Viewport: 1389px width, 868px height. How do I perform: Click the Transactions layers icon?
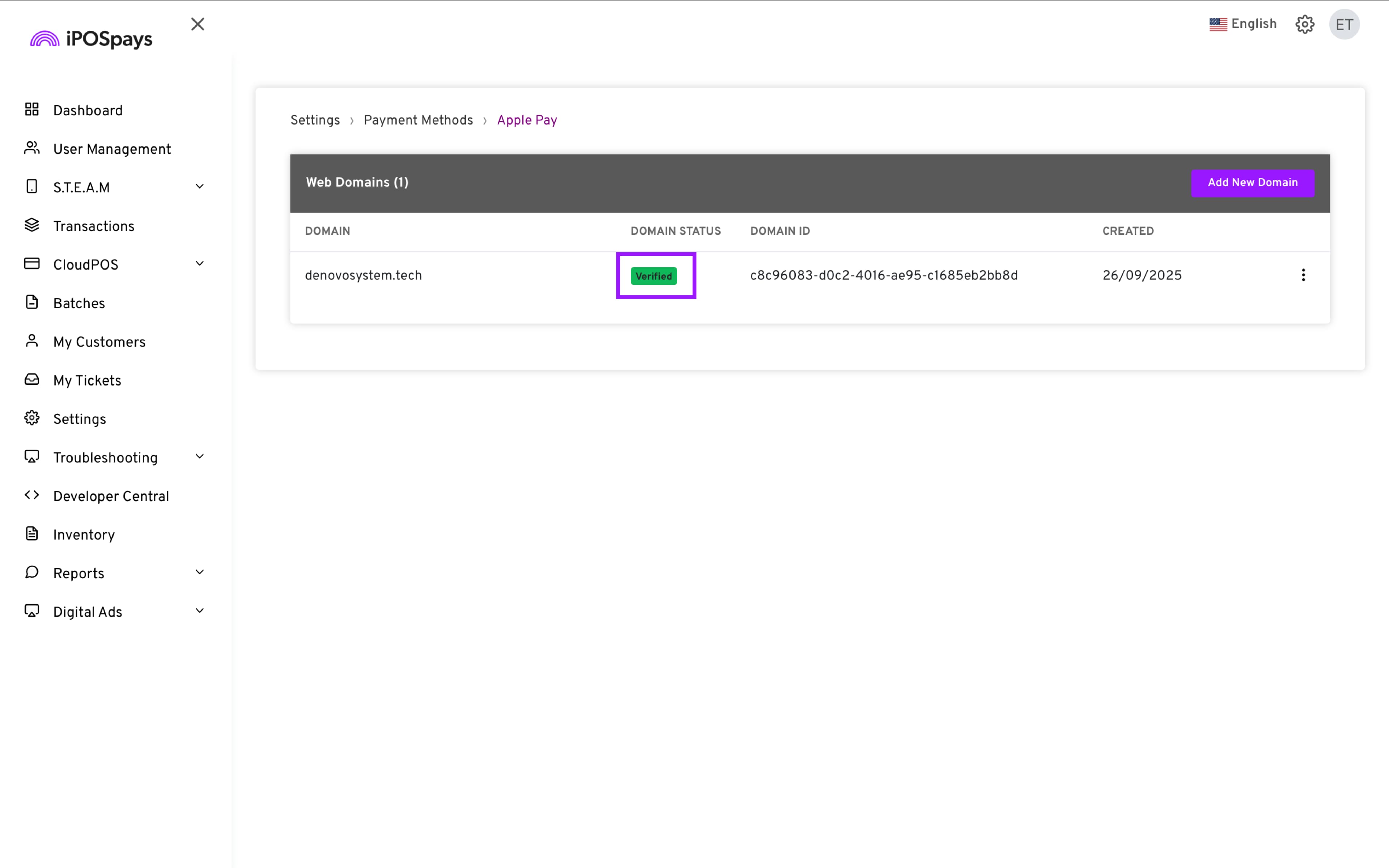point(31,225)
